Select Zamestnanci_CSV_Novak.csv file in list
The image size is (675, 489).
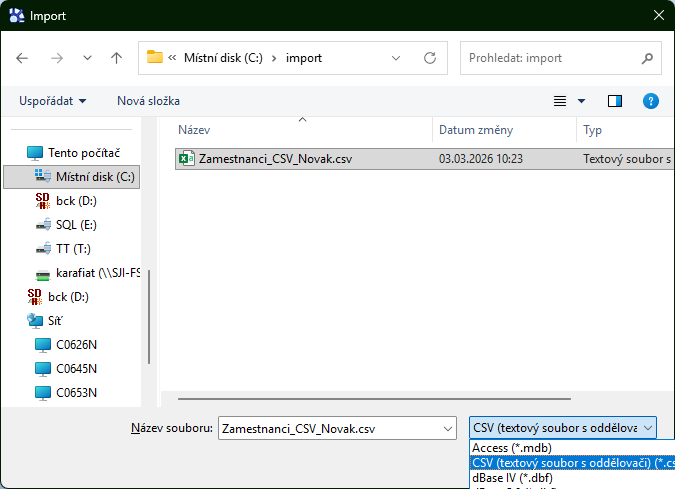(275, 158)
